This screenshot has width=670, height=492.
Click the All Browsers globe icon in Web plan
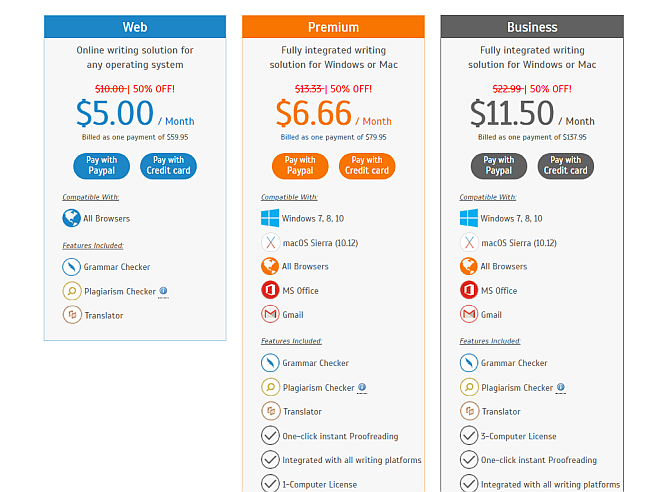click(x=71, y=218)
